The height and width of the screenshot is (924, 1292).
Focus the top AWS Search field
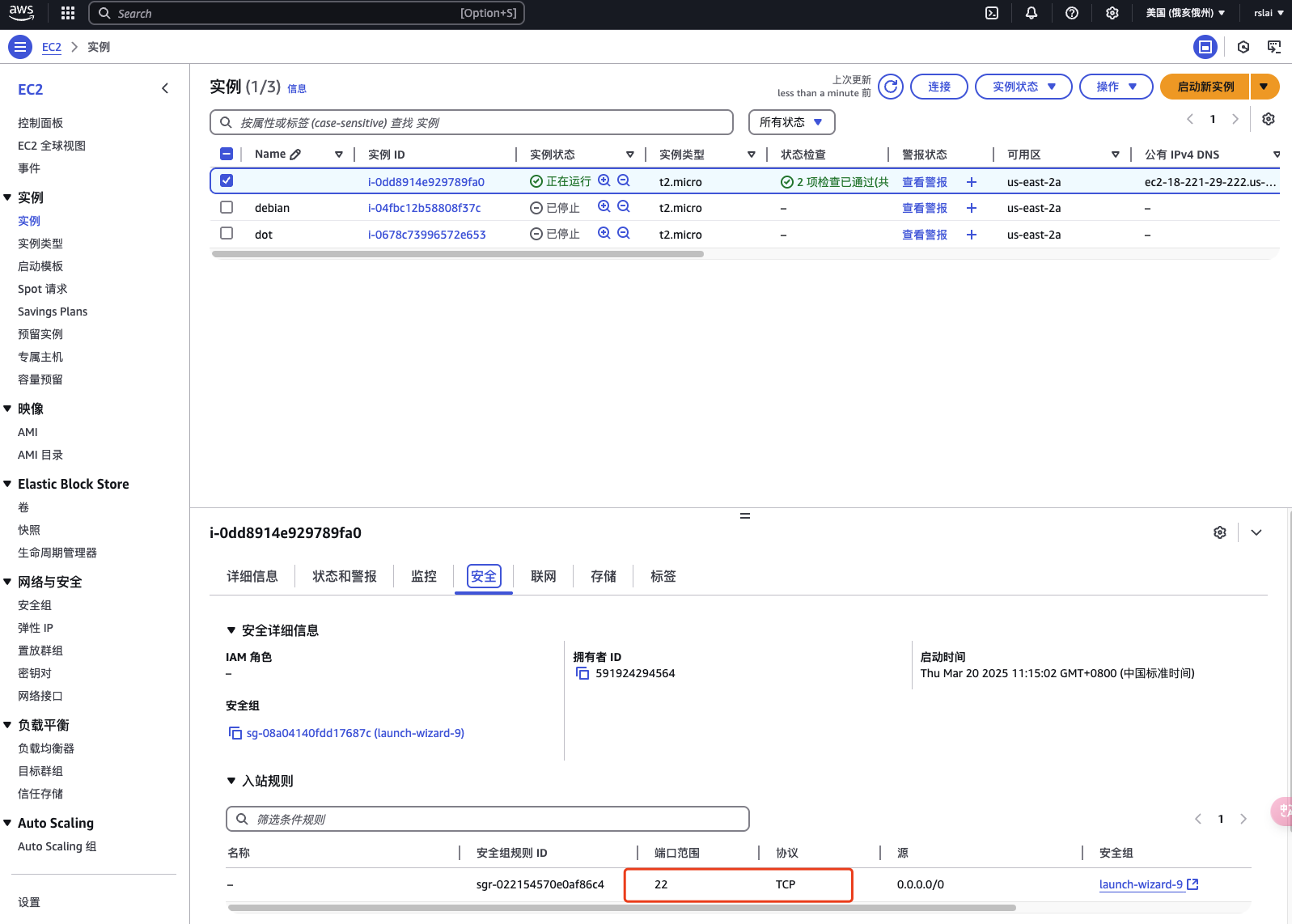click(x=307, y=13)
